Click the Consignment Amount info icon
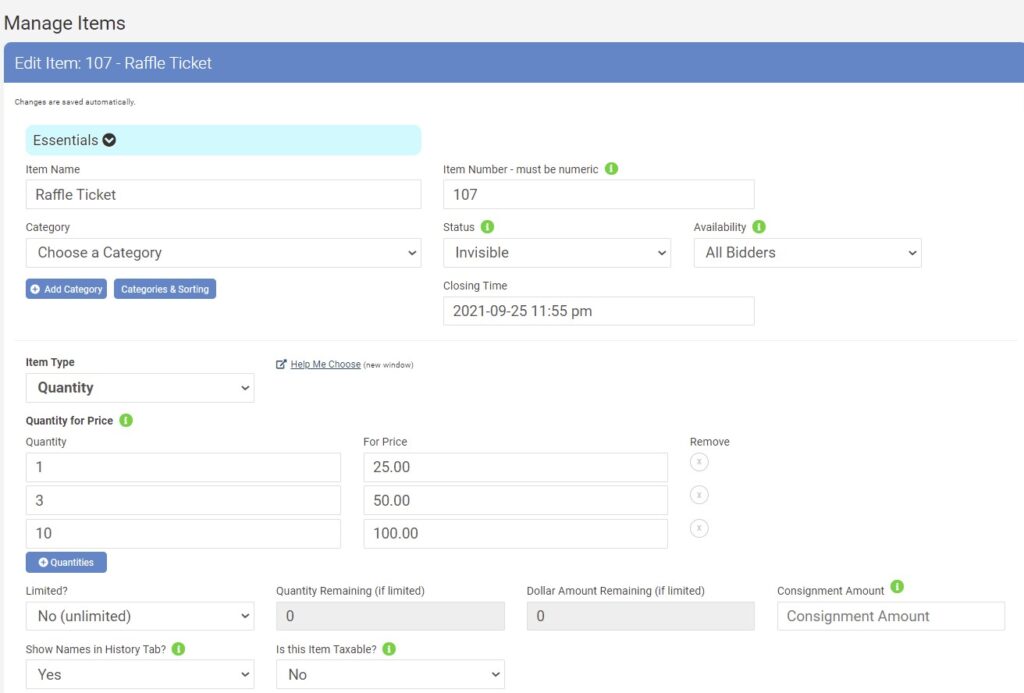Image resolution: width=1024 pixels, height=693 pixels. pyautogui.click(x=897, y=587)
